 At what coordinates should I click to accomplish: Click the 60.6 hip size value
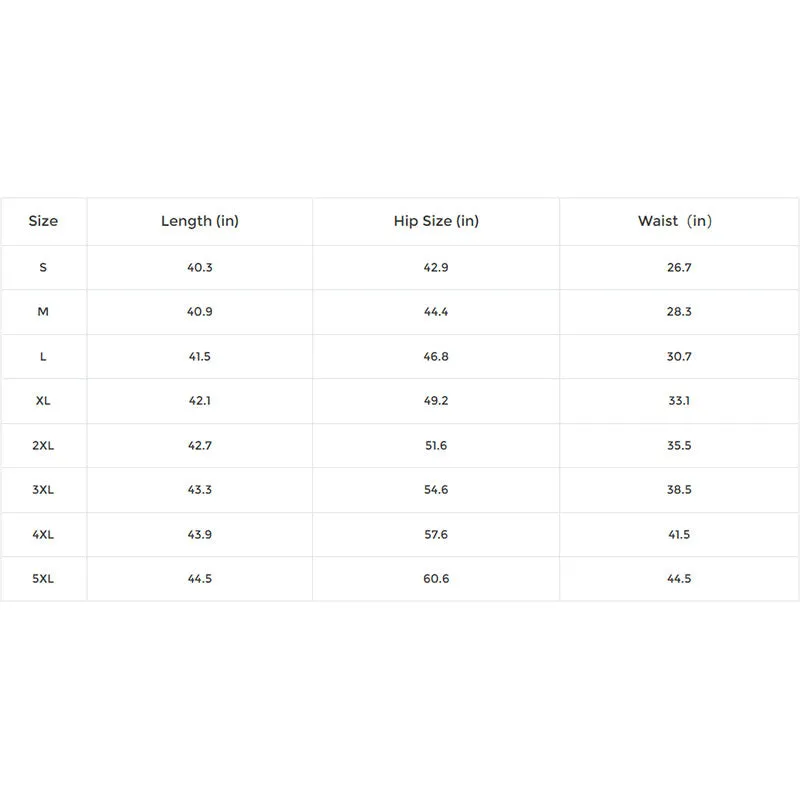pyautogui.click(x=436, y=579)
